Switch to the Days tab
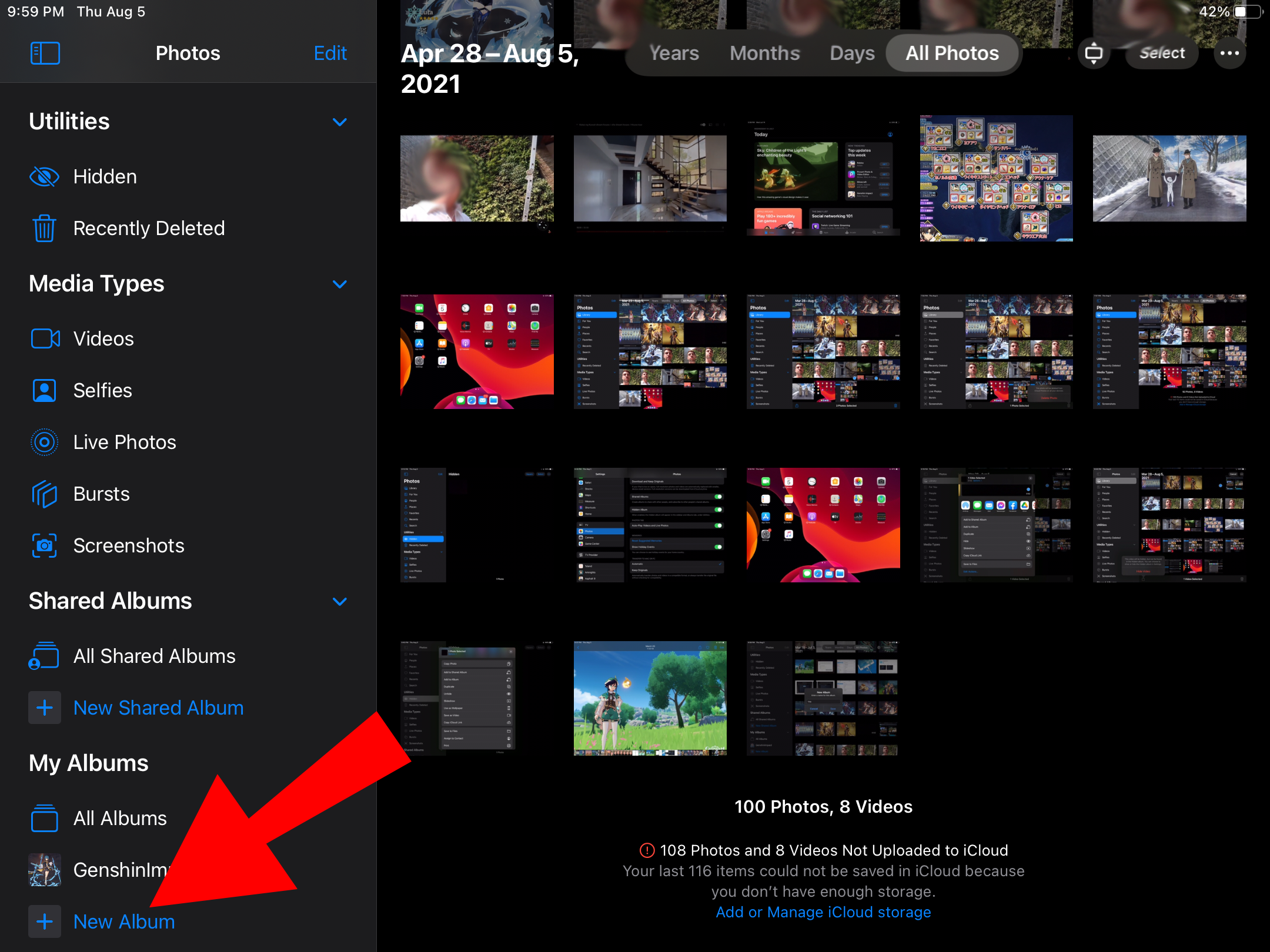This screenshot has width=1270, height=952. click(x=851, y=53)
